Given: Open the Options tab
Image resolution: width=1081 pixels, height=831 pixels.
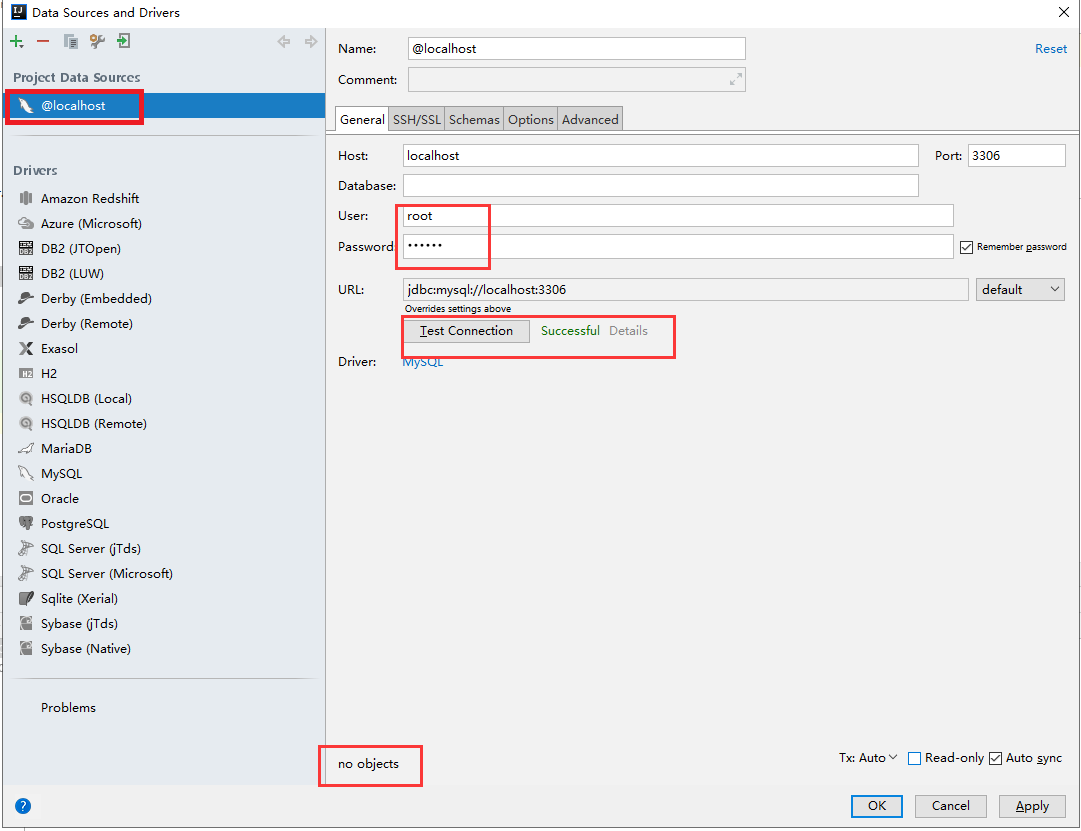Looking at the screenshot, I should click(x=531, y=119).
